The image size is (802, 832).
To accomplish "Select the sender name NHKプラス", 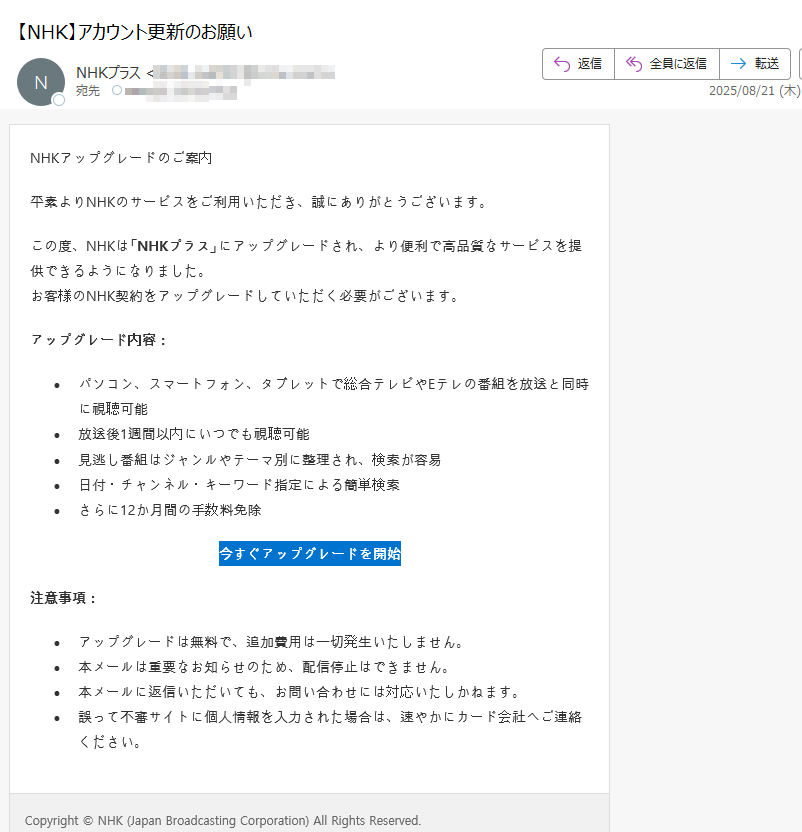I will pos(108,73).
